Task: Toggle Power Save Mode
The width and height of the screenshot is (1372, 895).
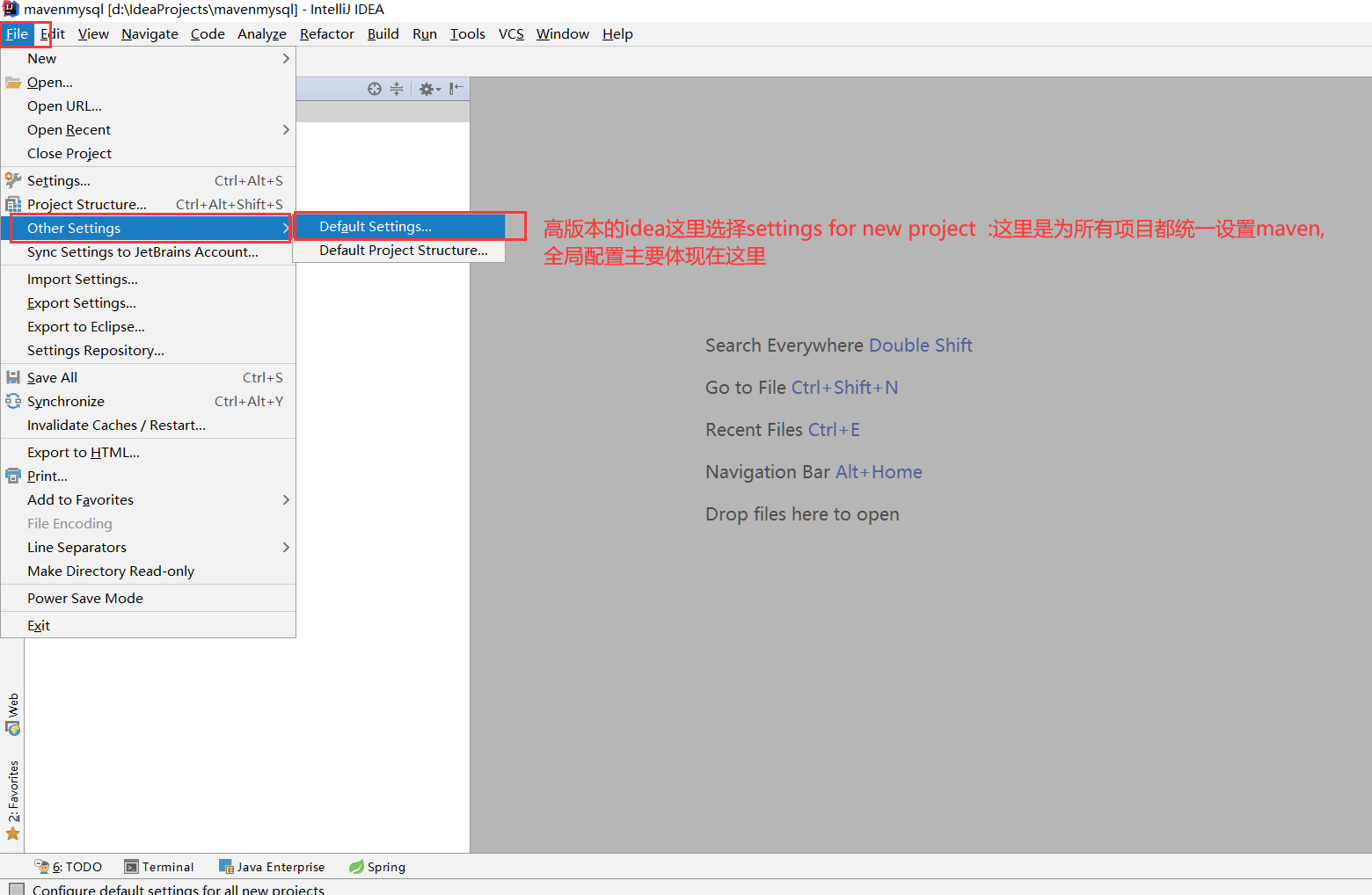Action: (148, 598)
